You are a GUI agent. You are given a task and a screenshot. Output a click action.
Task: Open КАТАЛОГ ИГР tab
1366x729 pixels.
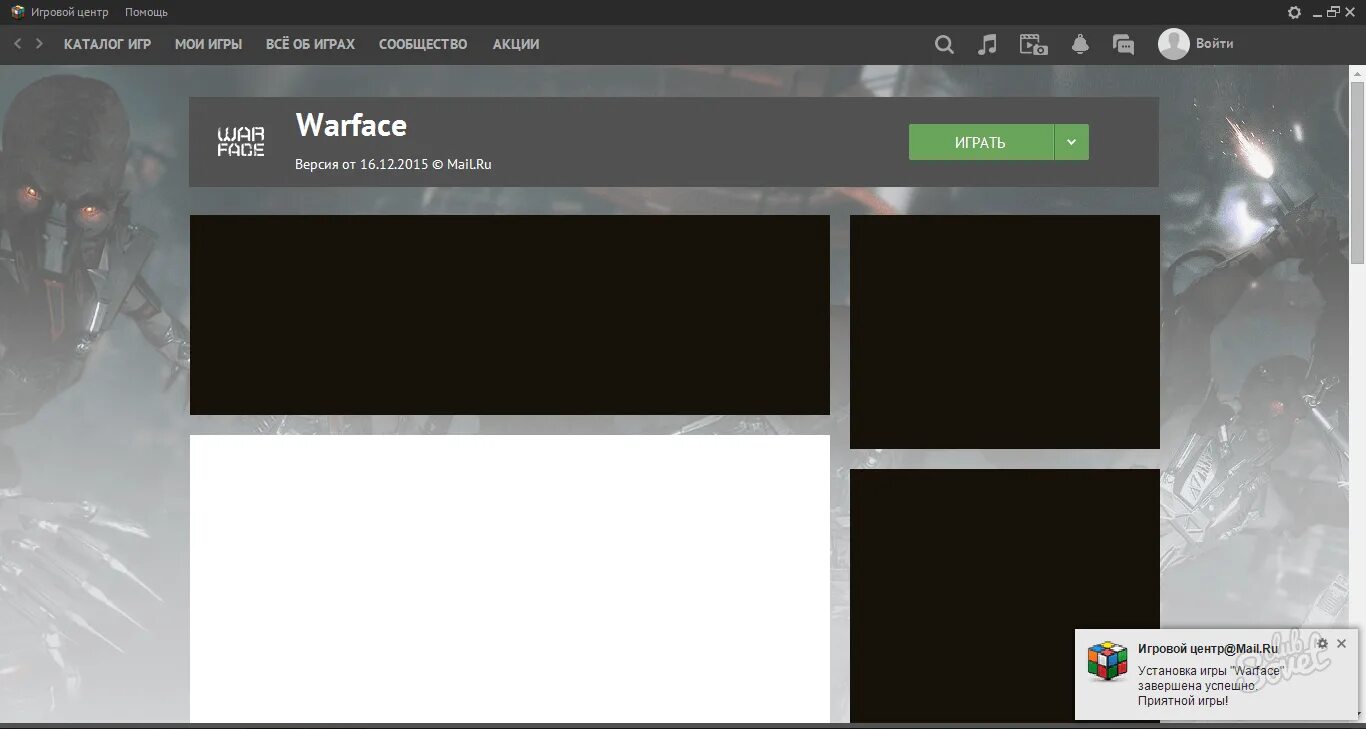coord(107,44)
